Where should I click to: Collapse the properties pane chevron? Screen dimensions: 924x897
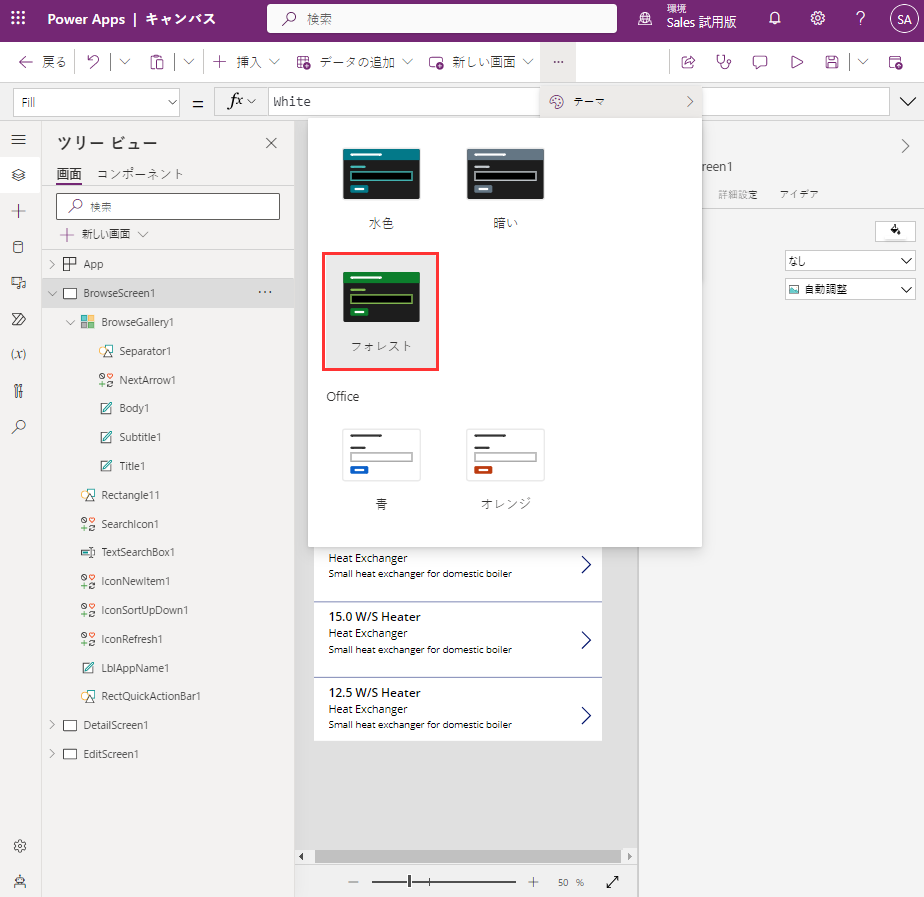tap(906, 146)
